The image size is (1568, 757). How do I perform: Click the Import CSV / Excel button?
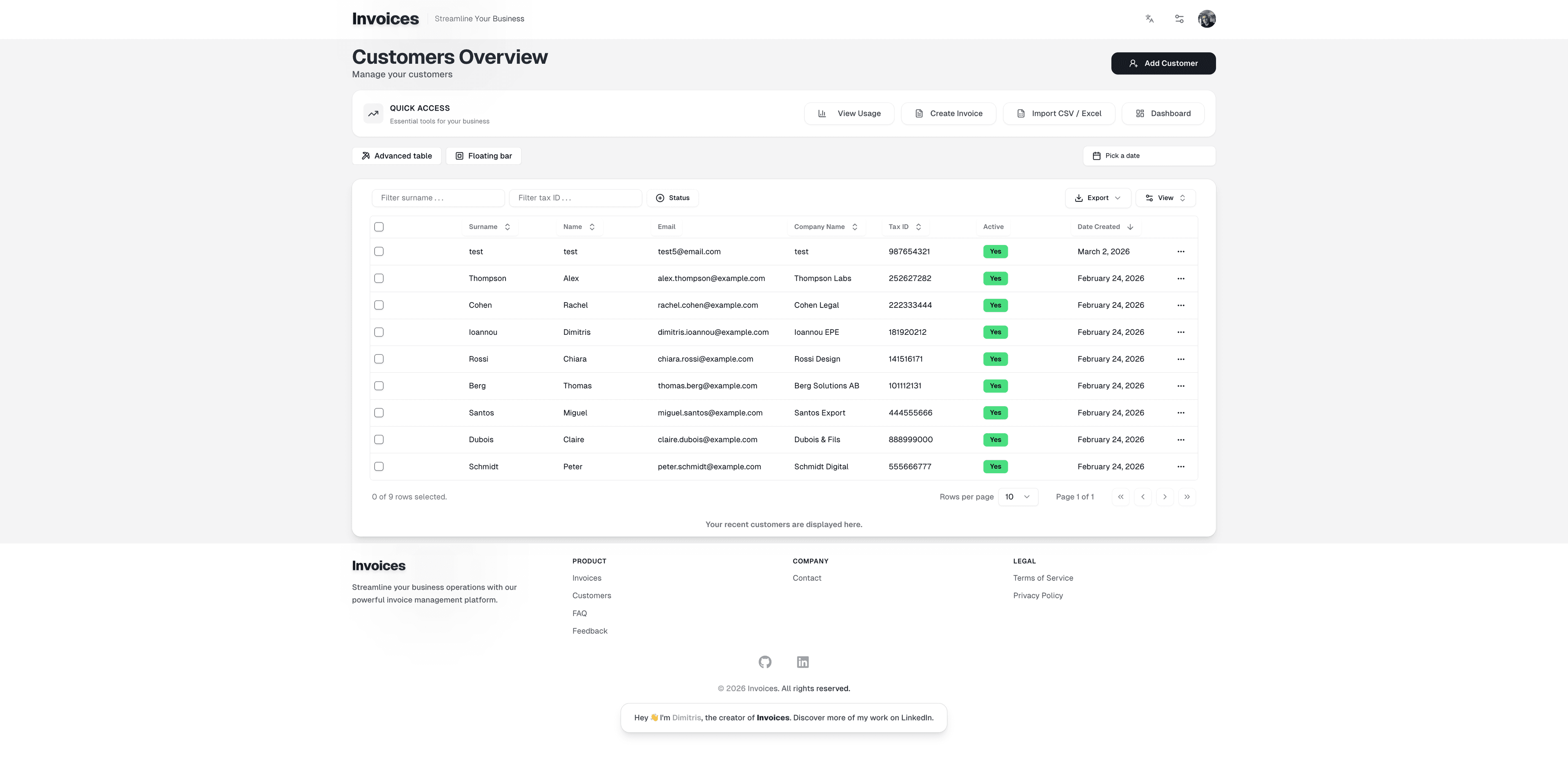(x=1059, y=113)
